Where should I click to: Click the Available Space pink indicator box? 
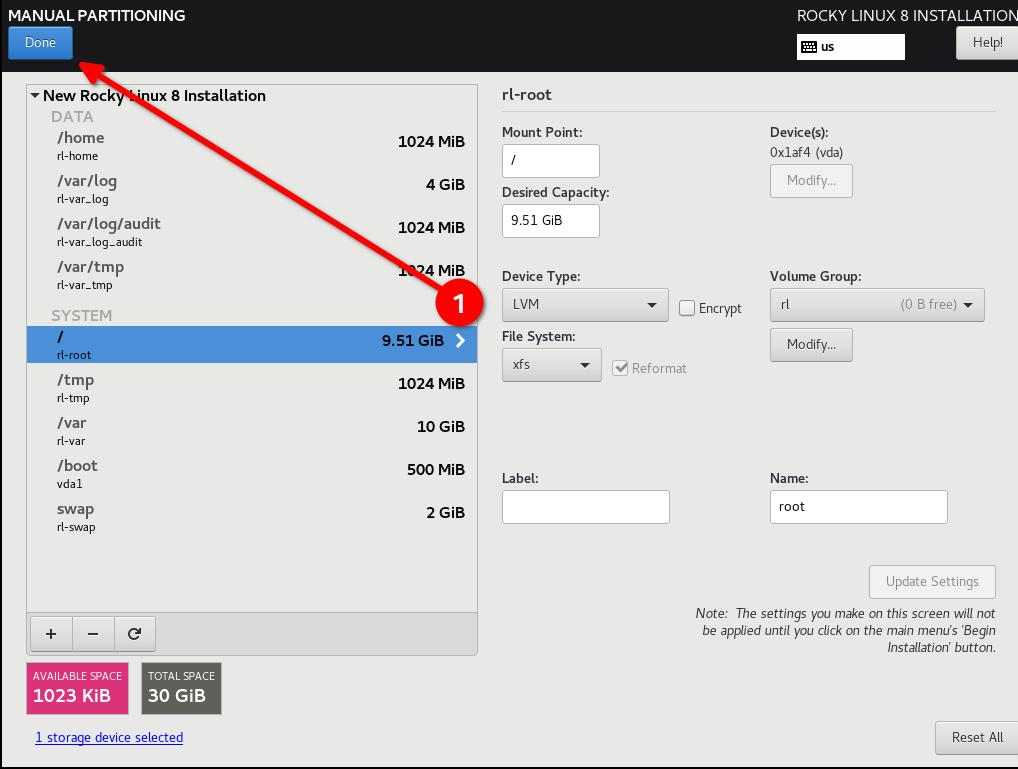pyautogui.click(x=77, y=688)
